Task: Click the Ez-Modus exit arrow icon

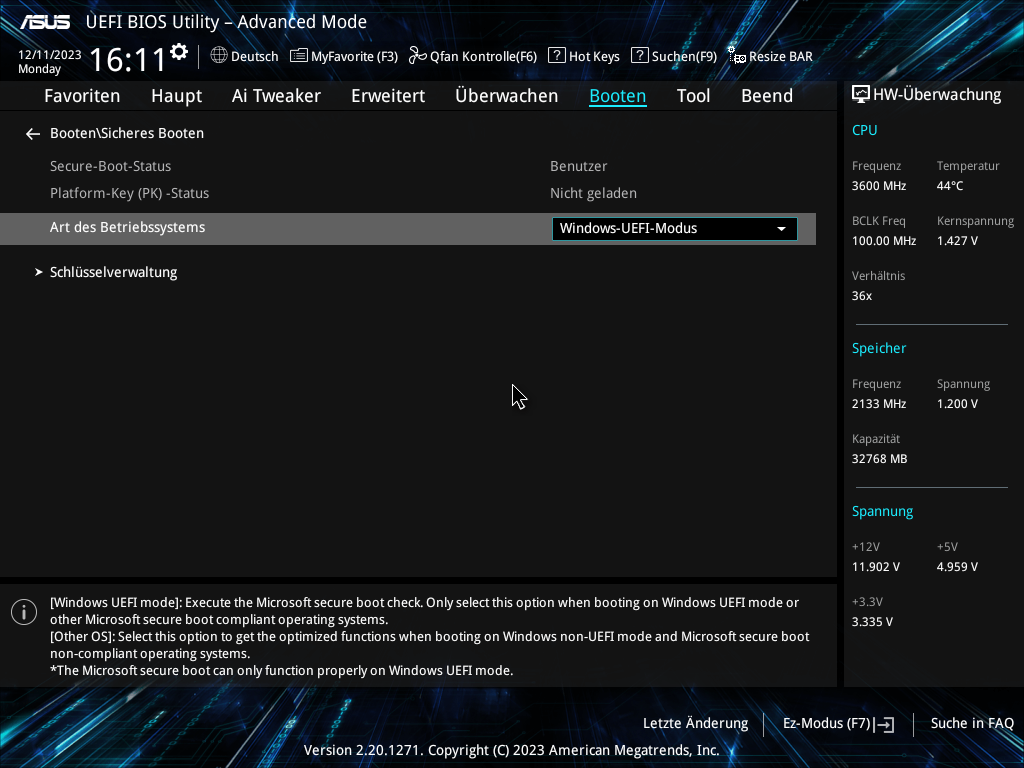Action: point(884,724)
